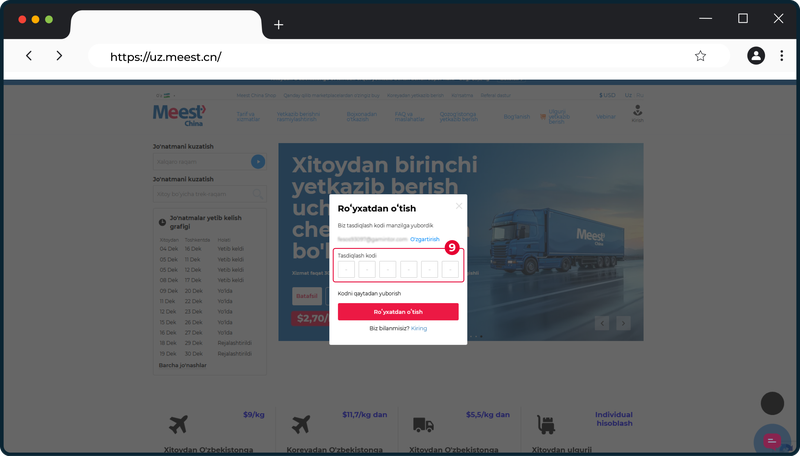The height and width of the screenshot is (456, 800).
Task: Open the USD currency selector
Action: point(607,95)
